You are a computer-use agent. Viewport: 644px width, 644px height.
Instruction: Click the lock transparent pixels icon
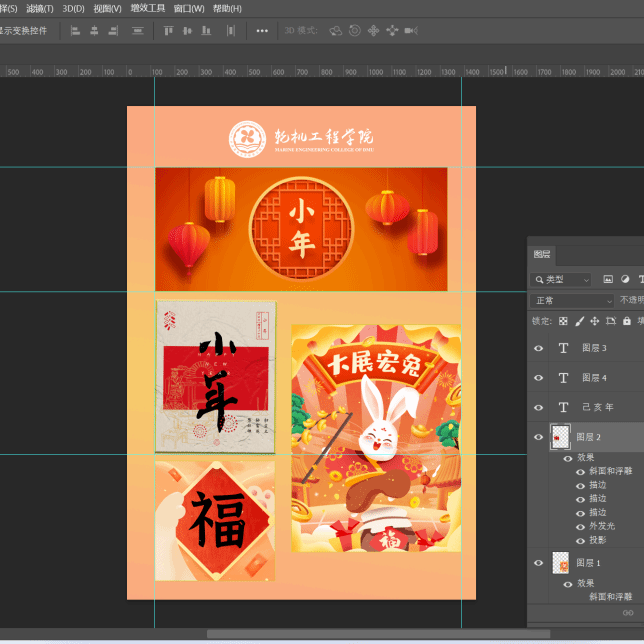click(563, 321)
